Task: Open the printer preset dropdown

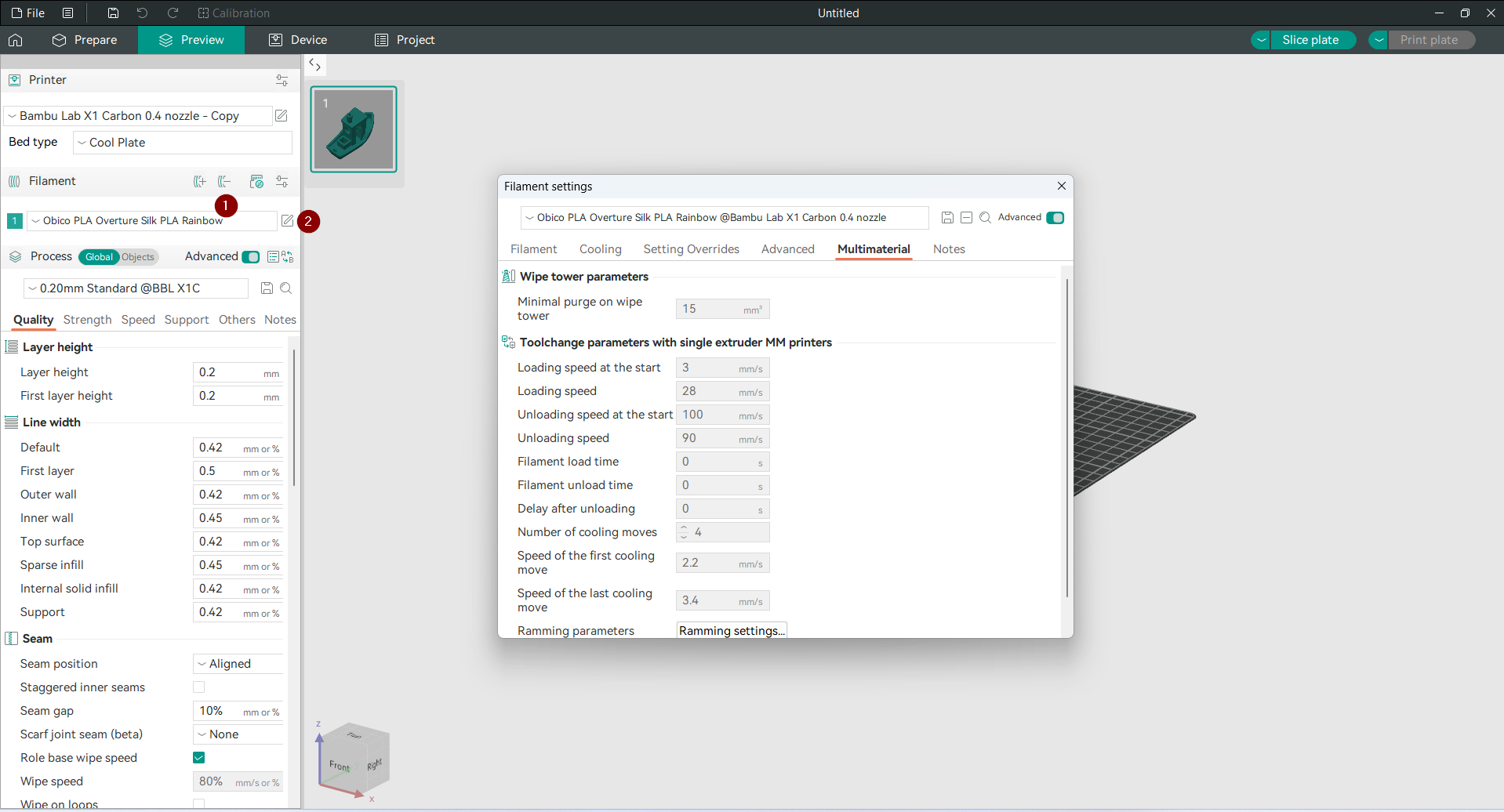Action: tap(138, 116)
